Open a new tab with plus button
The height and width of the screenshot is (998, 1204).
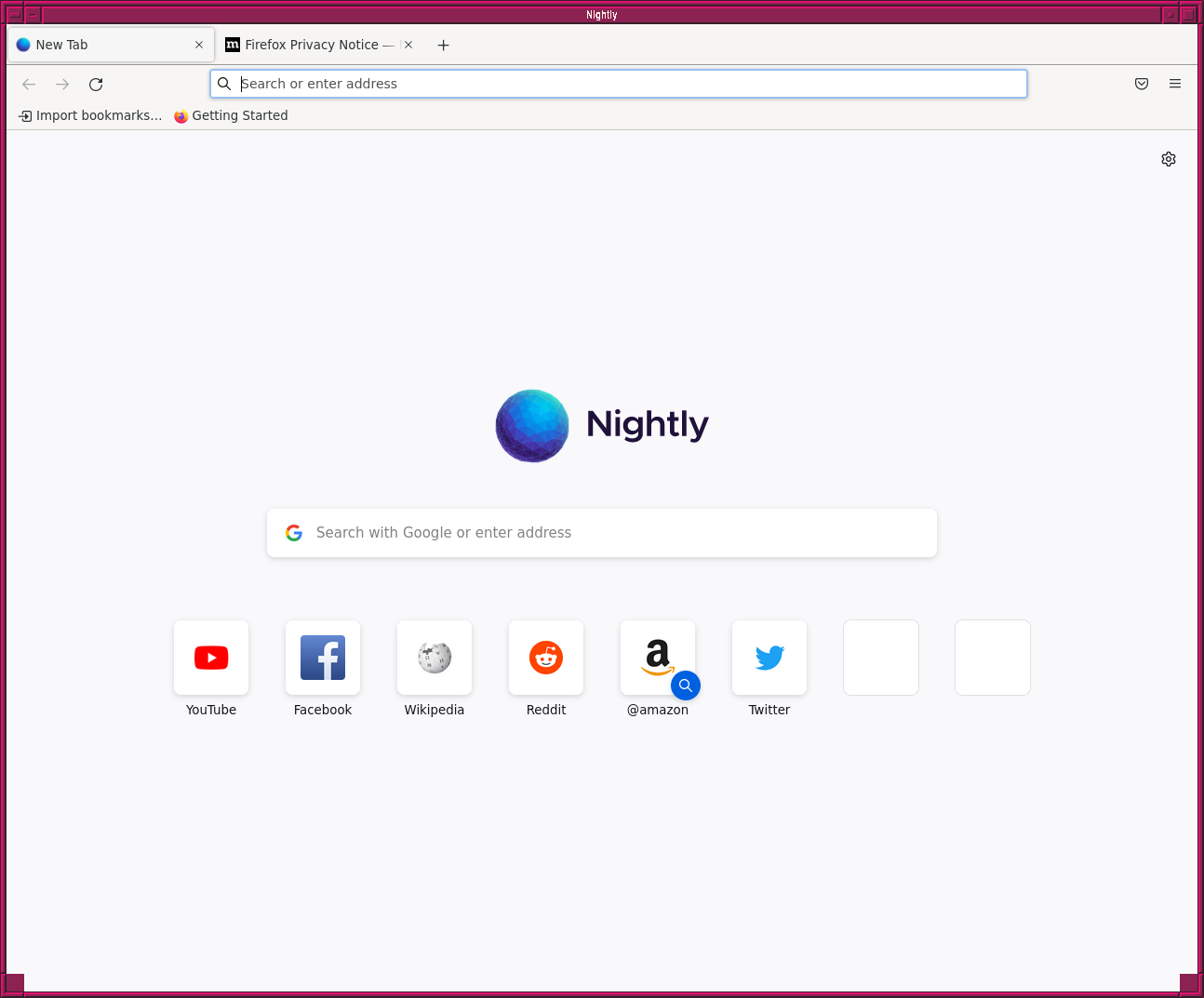(x=444, y=45)
